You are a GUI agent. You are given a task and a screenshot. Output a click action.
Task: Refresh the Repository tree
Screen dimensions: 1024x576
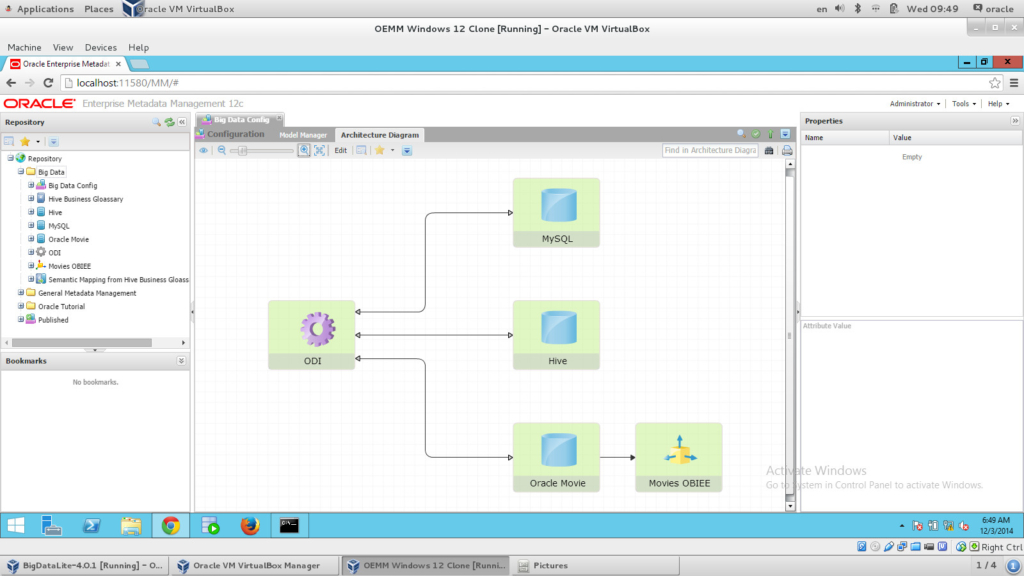coord(170,122)
